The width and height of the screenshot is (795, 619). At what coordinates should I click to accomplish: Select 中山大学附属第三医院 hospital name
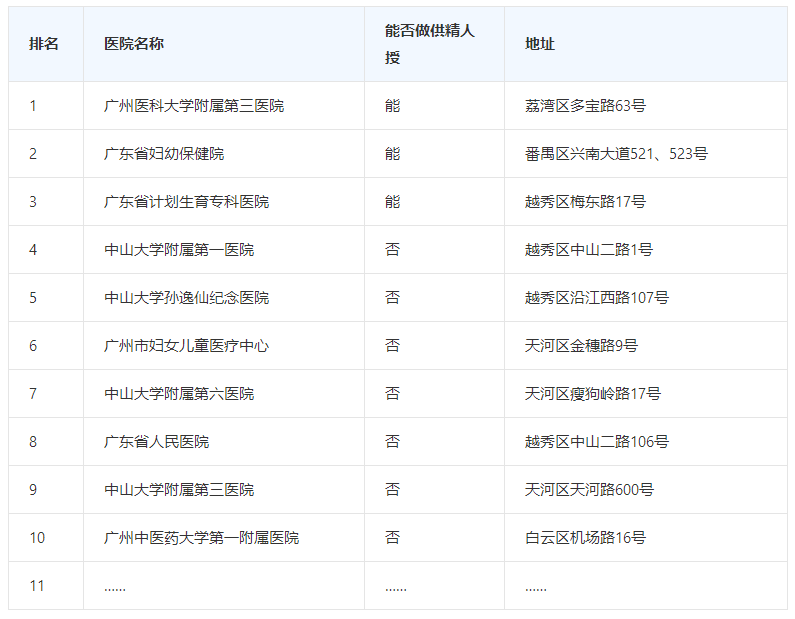179,490
